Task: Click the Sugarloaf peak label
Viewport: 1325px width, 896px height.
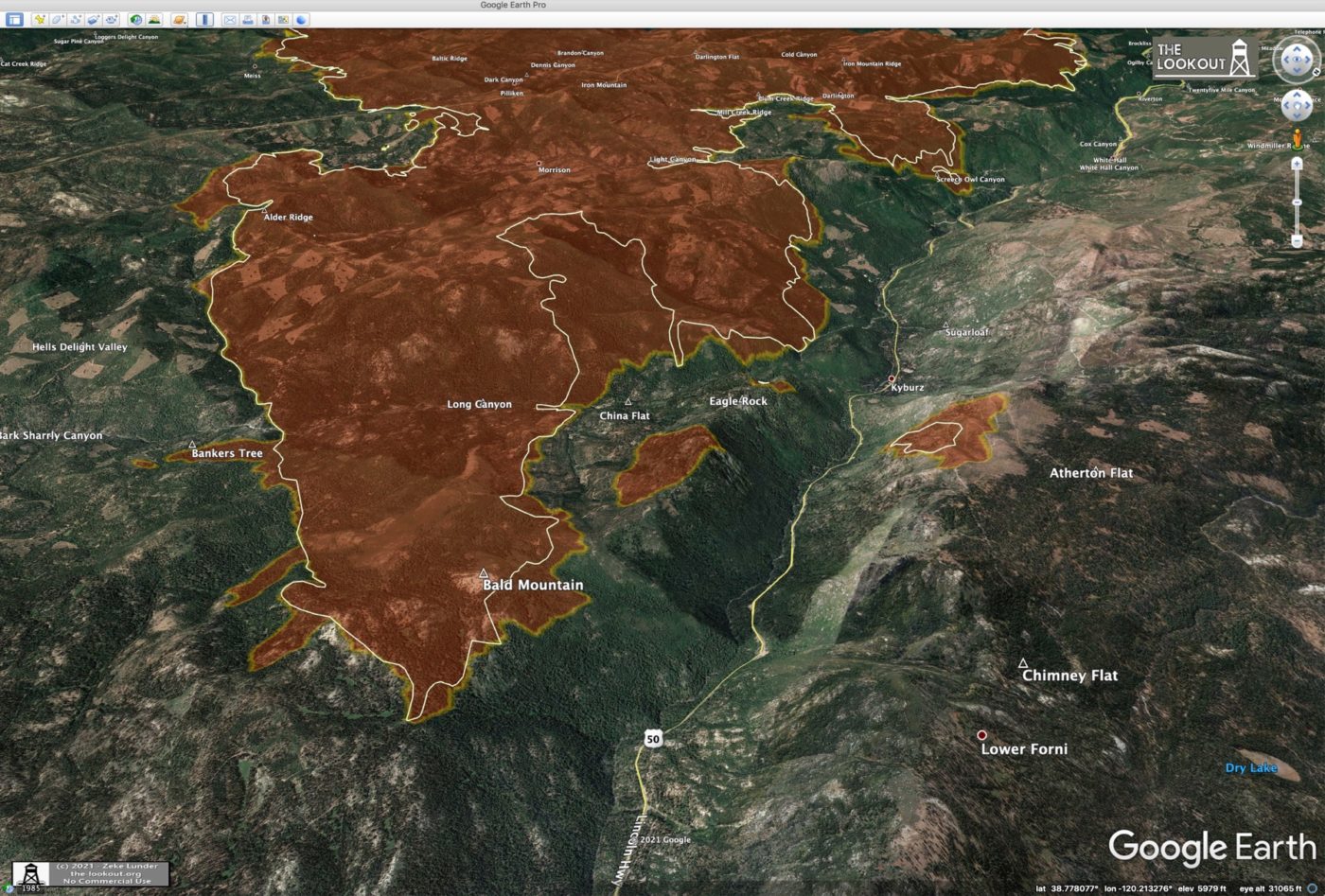Action: tap(967, 332)
